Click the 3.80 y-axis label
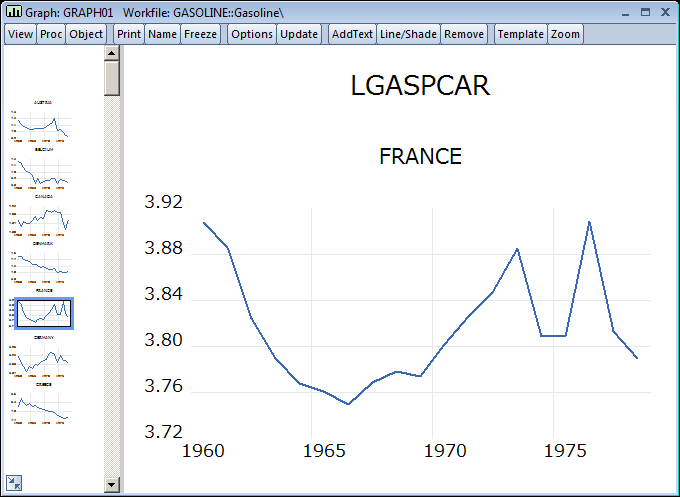 [163, 340]
